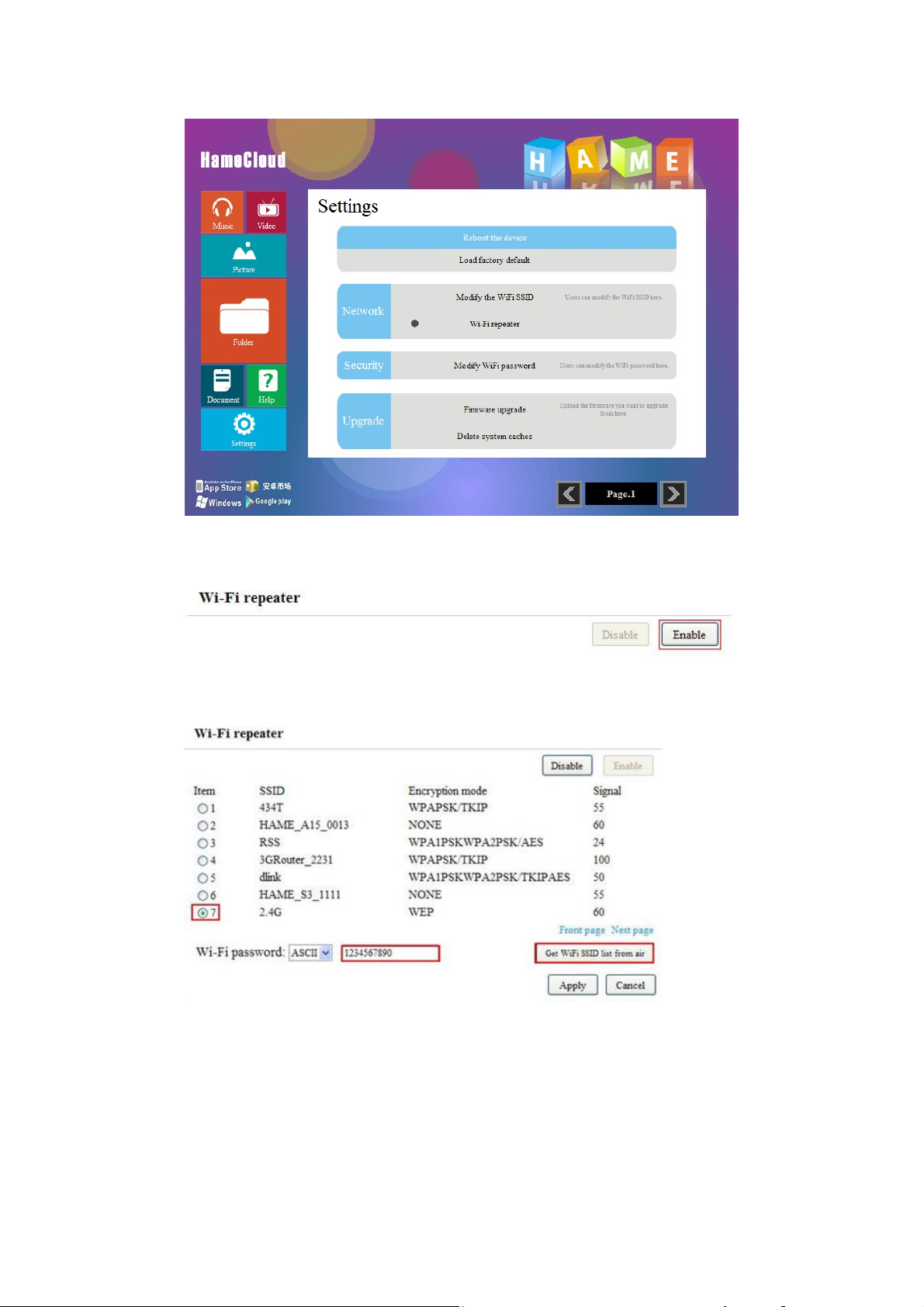Open the Picture tile

(x=244, y=256)
